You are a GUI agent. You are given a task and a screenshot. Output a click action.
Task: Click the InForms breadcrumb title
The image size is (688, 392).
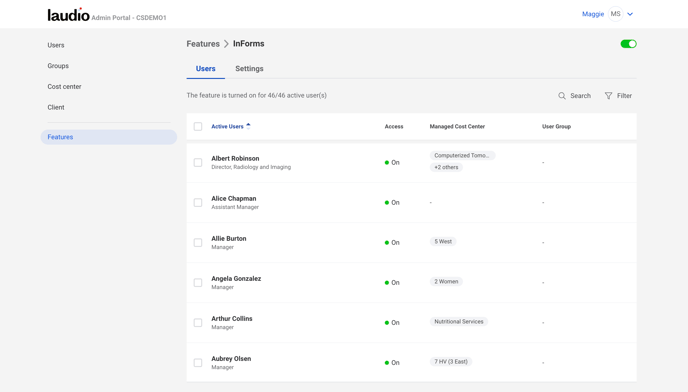(x=248, y=44)
